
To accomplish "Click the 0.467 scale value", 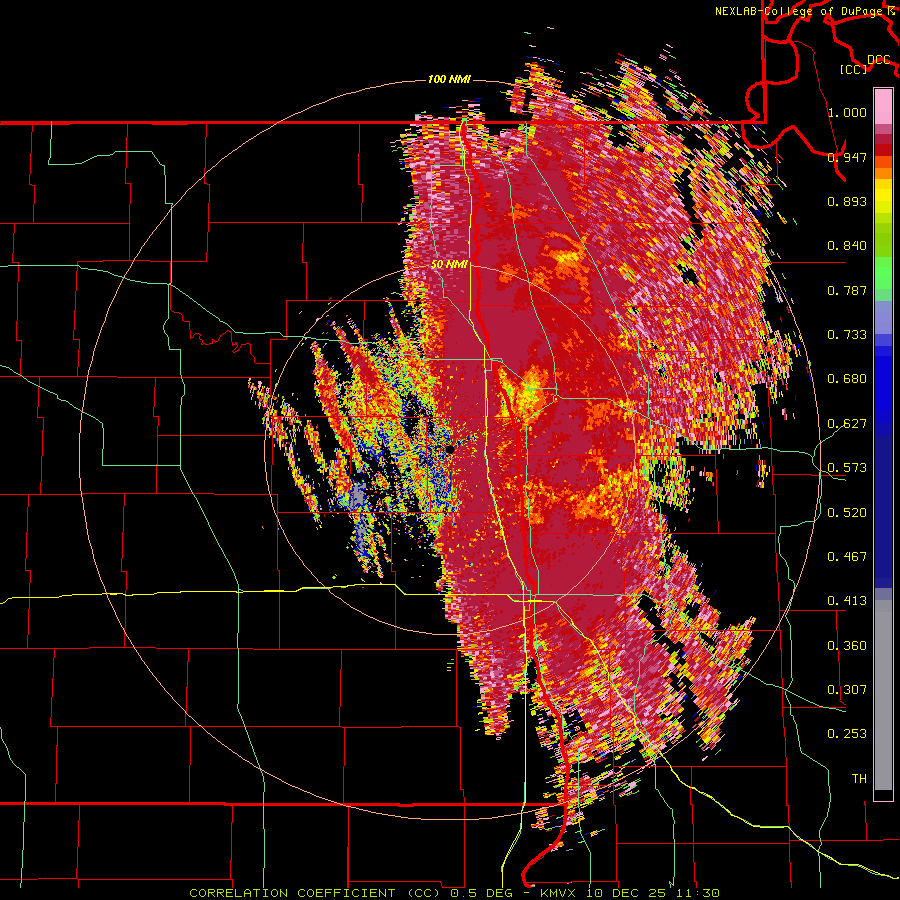I will click(x=847, y=557).
